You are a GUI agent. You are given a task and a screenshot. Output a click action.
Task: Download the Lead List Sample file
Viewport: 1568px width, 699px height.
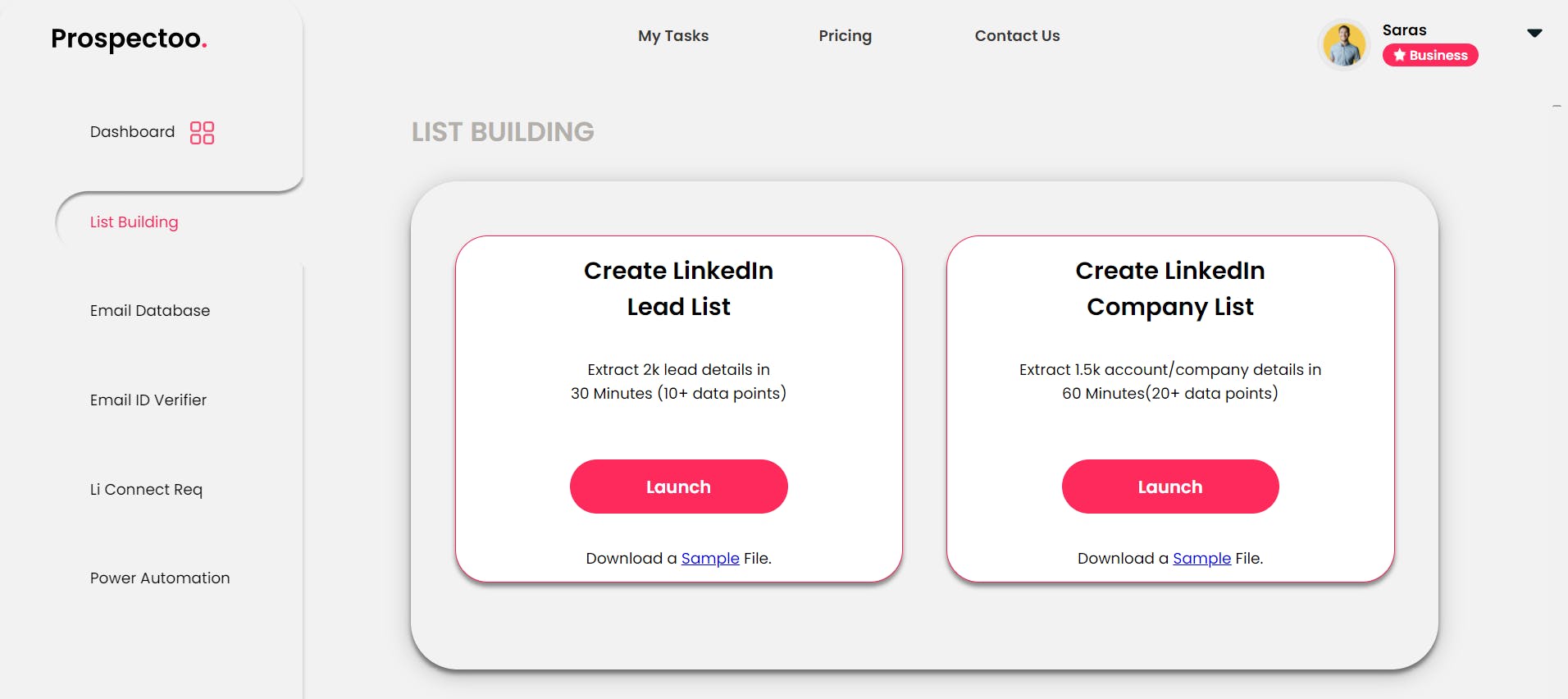click(710, 559)
